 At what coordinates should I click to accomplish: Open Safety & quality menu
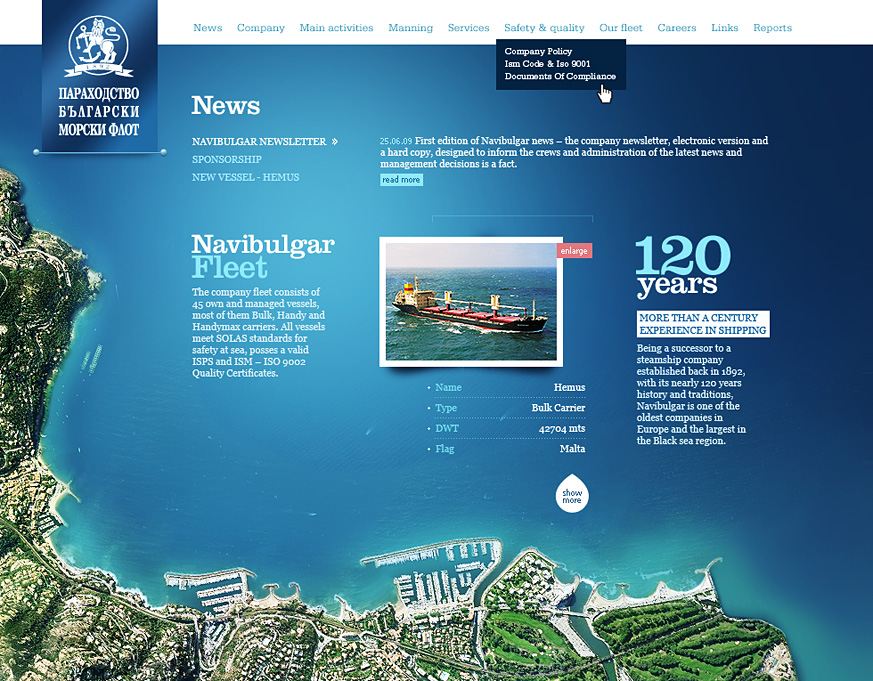(x=544, y=28)
